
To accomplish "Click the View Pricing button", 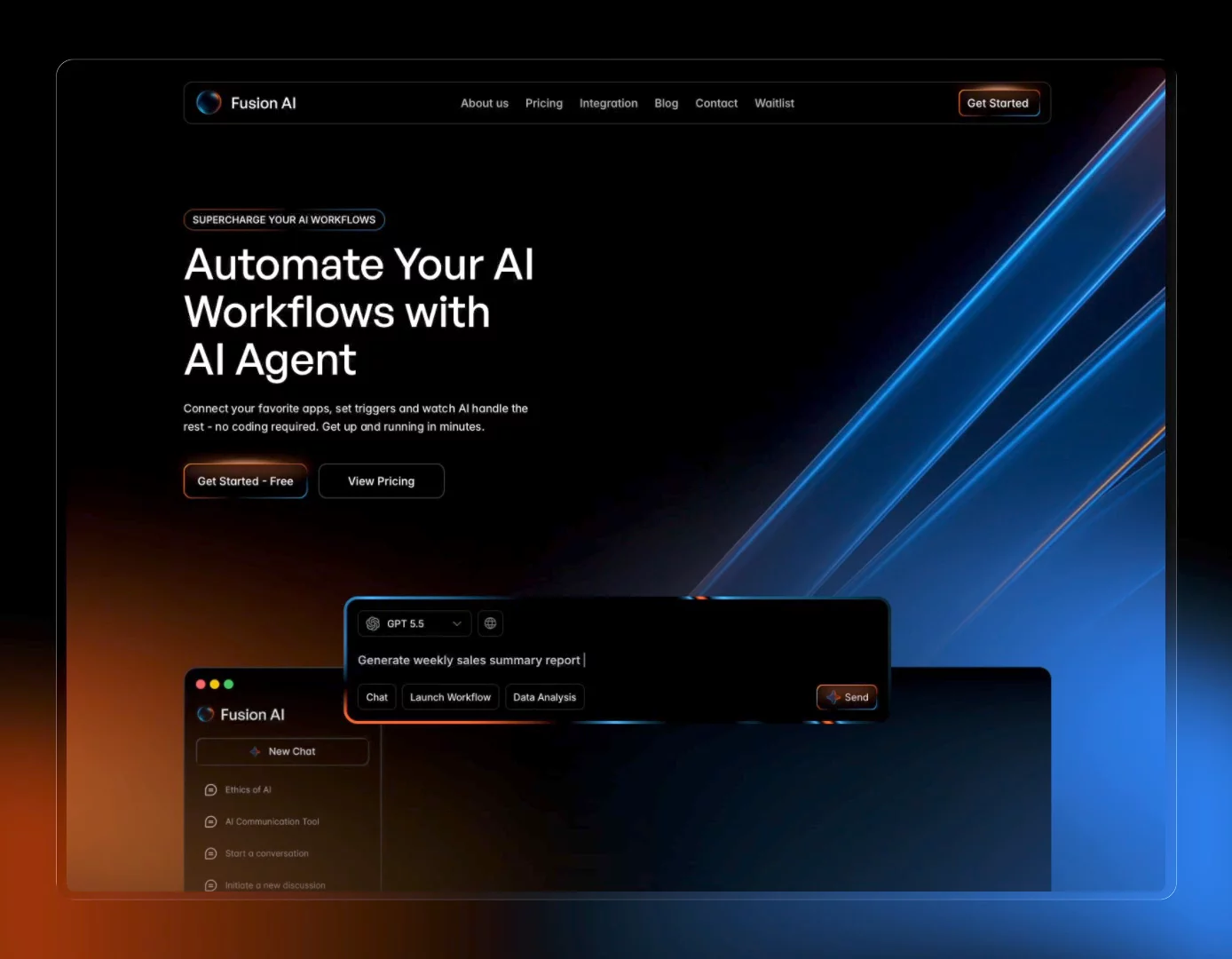I will pyautogui.click(x=382, y=480).
